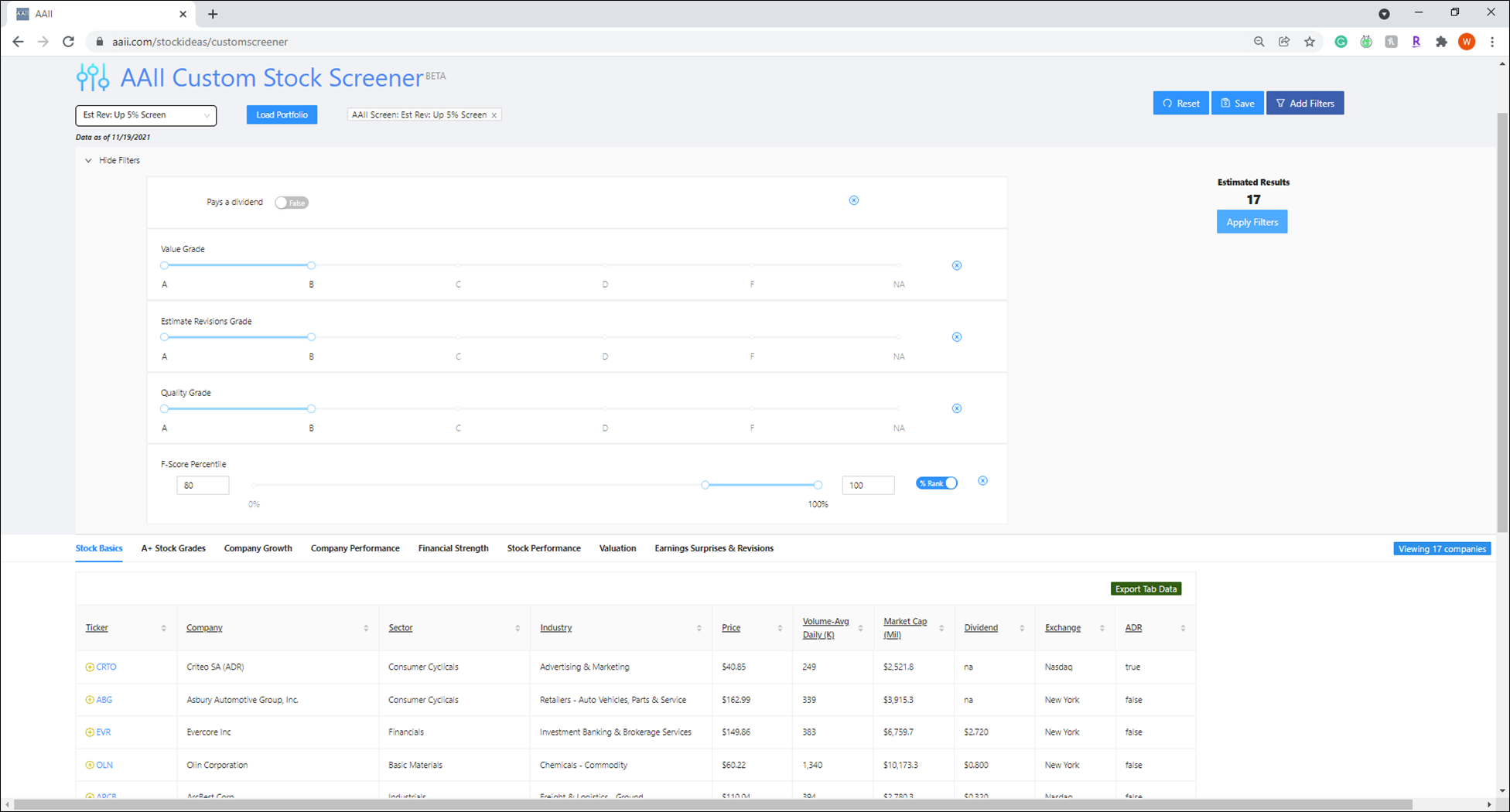This screenshot has height=812, width=1510.
Task: Sort by Company column arrows
Action: [x=366, y=628]
